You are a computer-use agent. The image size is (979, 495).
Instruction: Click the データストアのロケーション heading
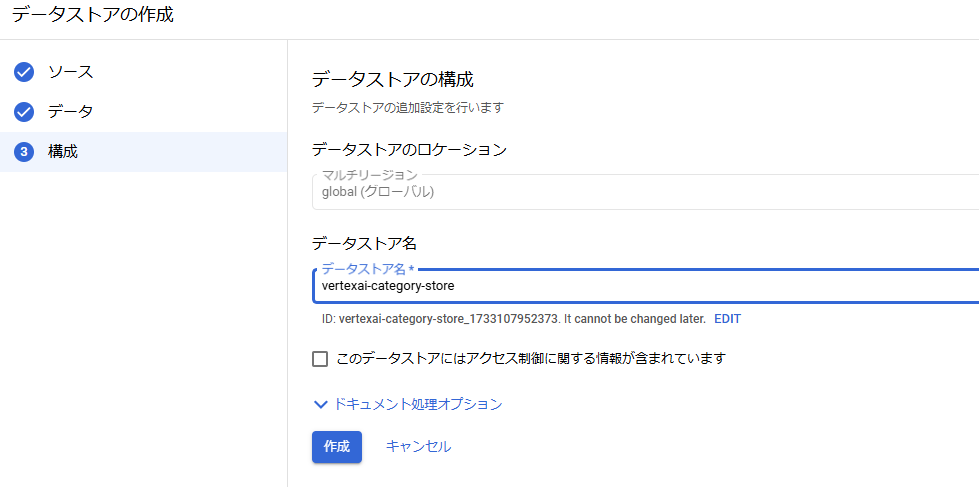click(409, 150)
